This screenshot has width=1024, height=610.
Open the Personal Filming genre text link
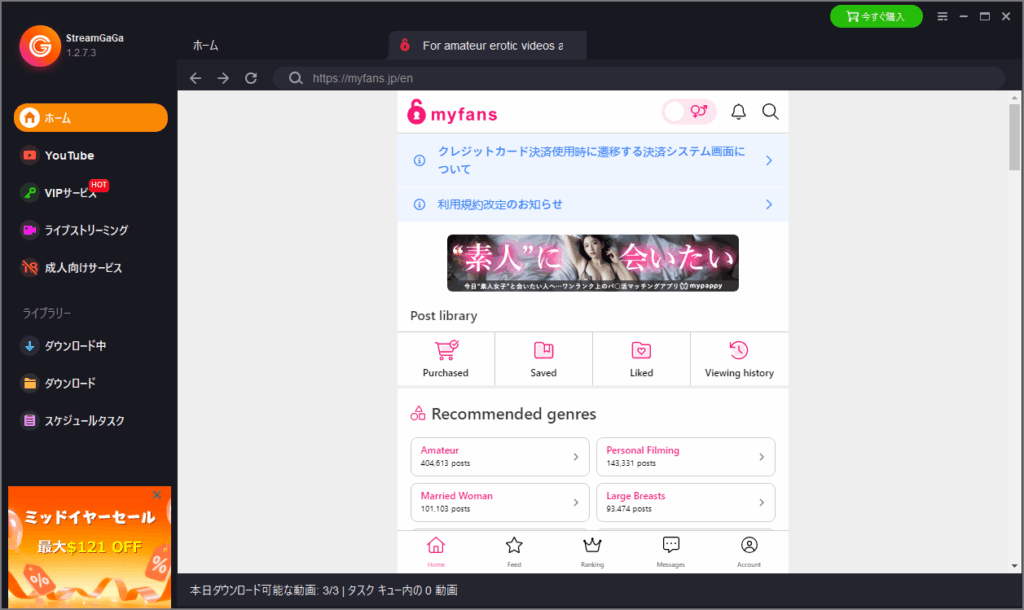pos(643,450)
